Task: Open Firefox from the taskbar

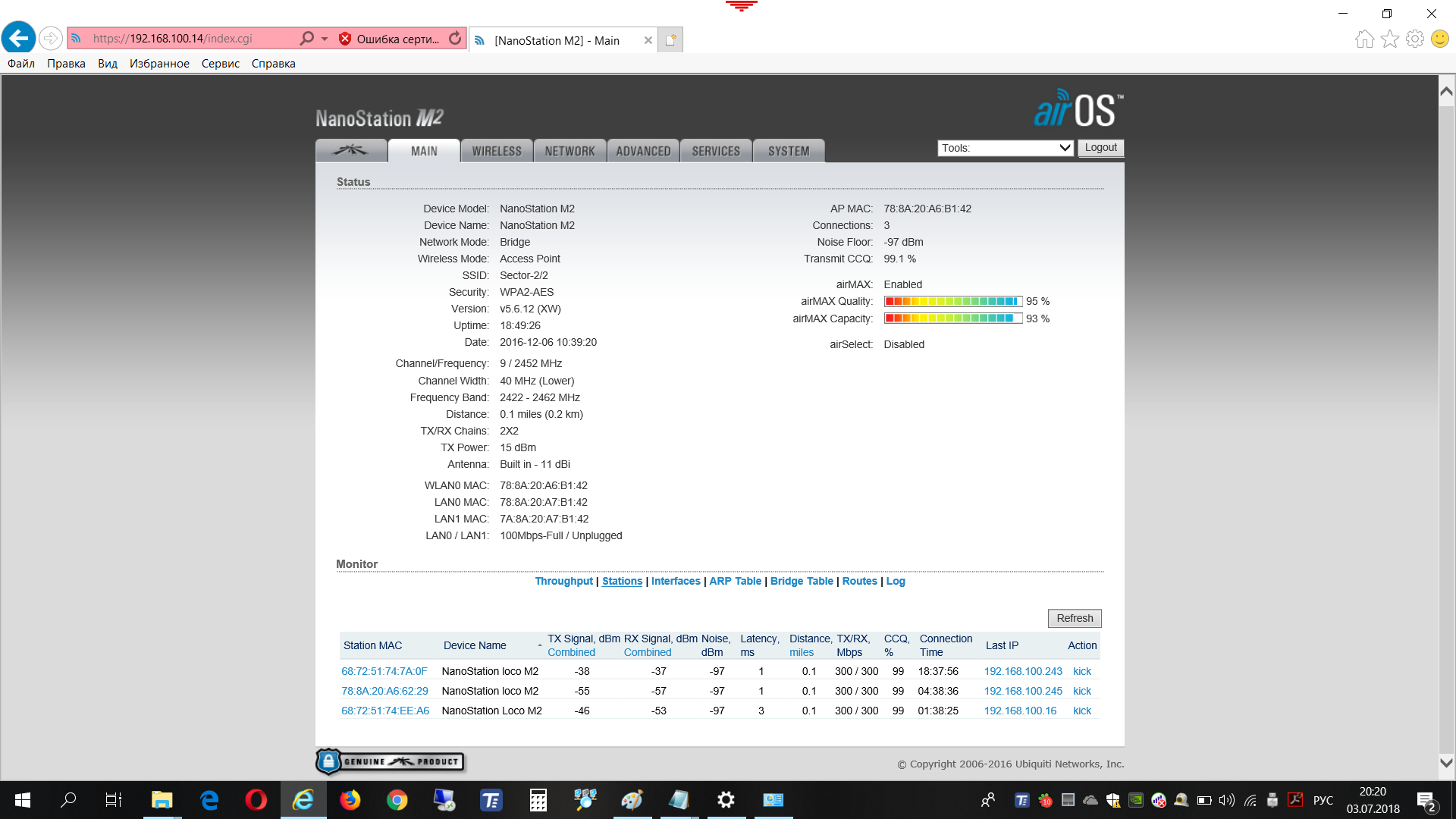Action: pos(350,800)
